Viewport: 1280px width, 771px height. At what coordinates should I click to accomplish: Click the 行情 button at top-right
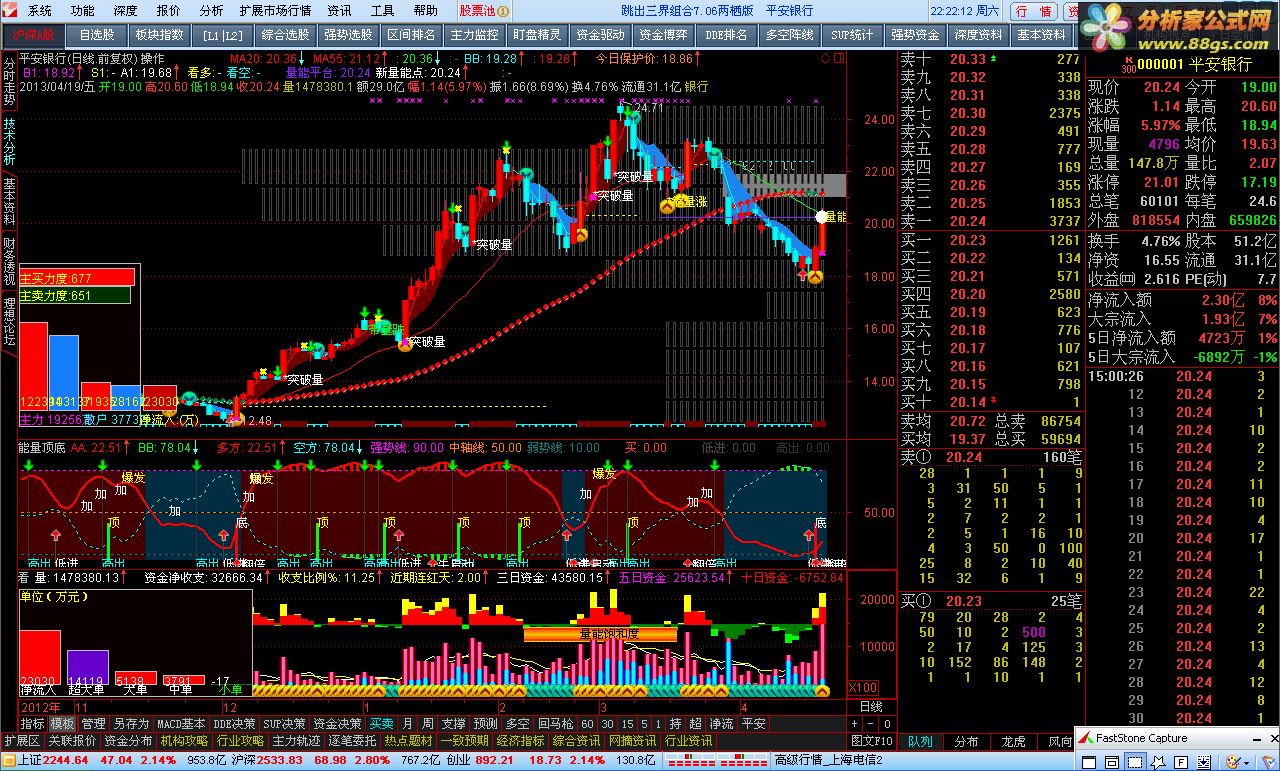(x=1033, y=11)
